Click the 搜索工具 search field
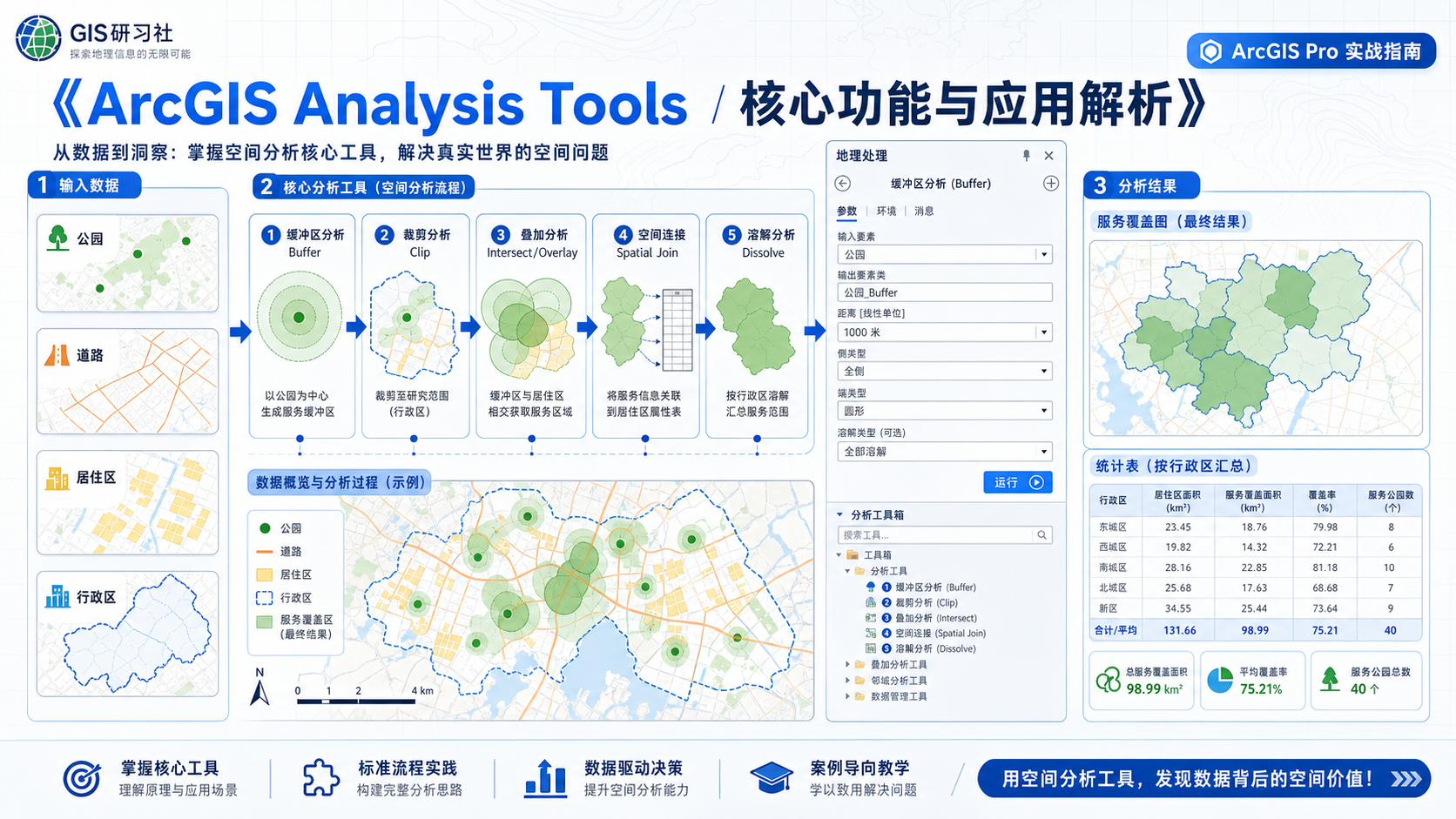Image resolution: width=1456 pixels, height=819 pixels. point(945,534)
